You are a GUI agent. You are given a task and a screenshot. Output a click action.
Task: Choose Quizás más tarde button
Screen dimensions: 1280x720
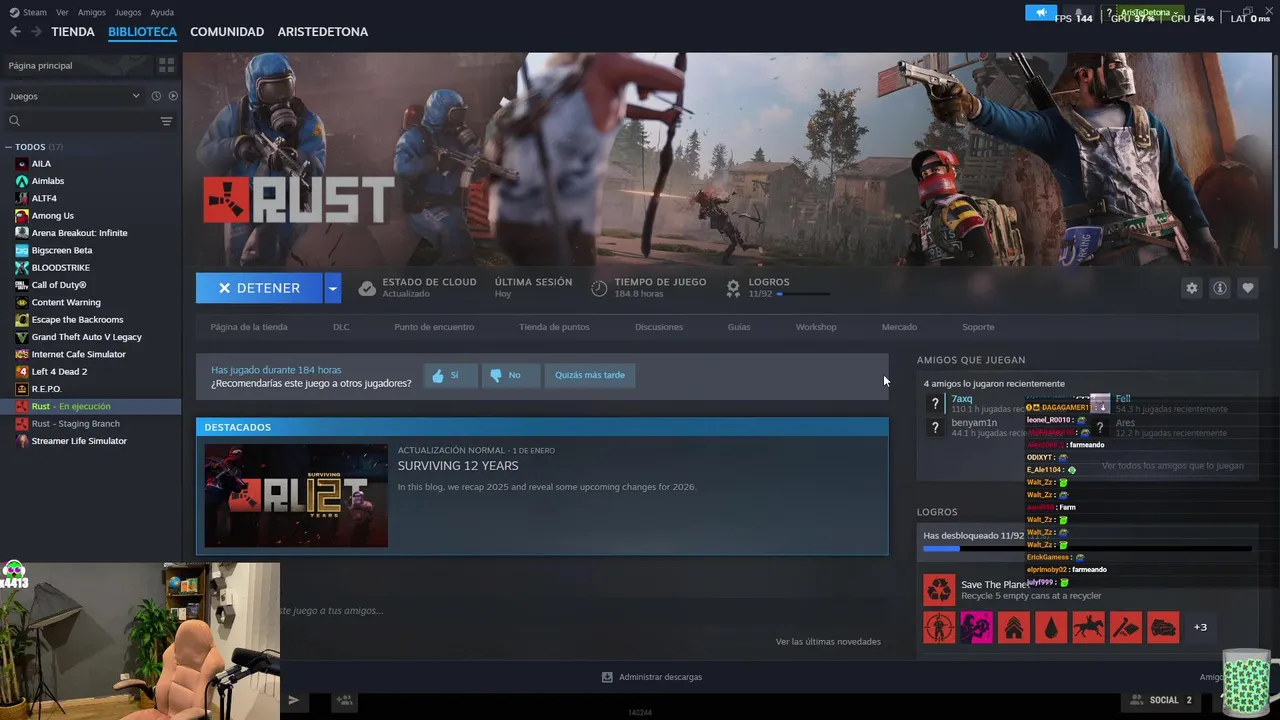pyautogui.click(x=590, y=375)
